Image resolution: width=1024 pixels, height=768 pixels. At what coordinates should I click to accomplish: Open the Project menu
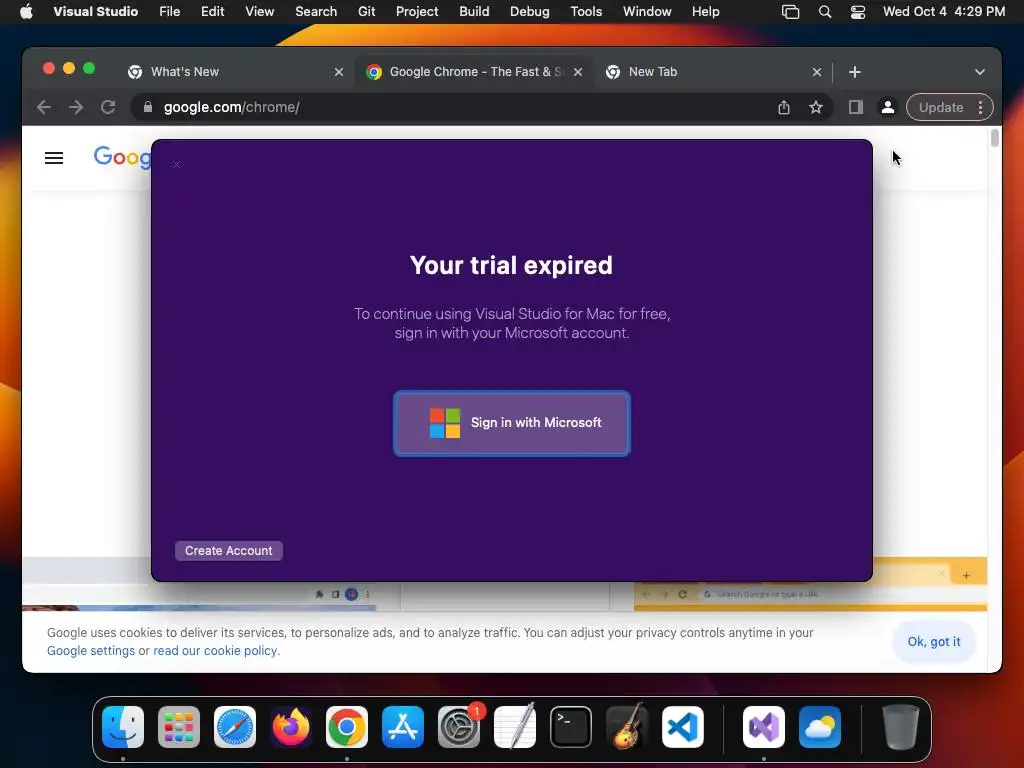417,12
